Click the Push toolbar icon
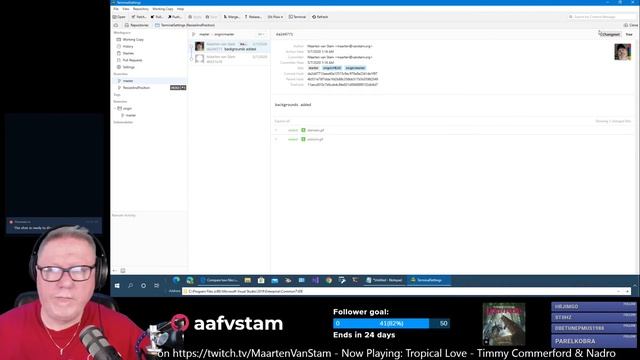Image resolution: width=640 pixels, height=360 pixels. tap(175, 17)
